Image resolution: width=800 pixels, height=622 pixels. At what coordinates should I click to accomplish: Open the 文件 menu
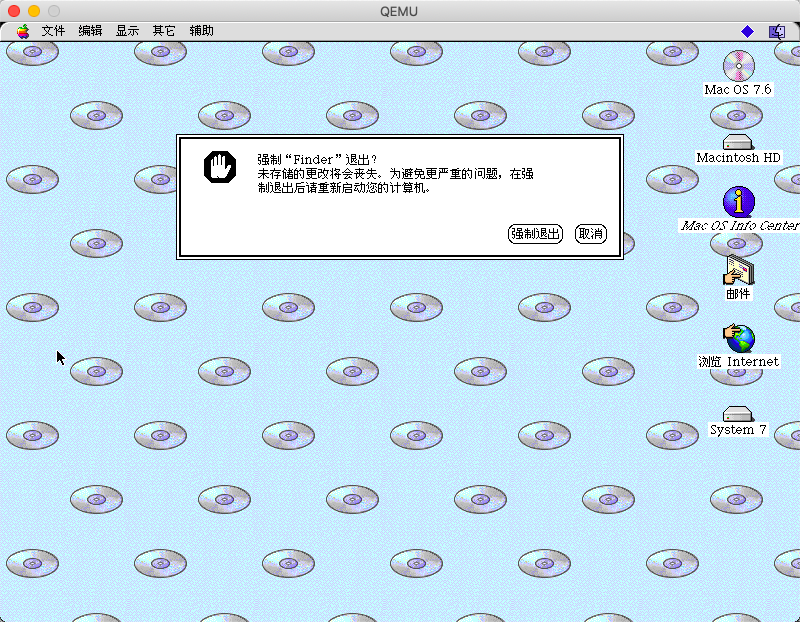click(x=53, y=31)
